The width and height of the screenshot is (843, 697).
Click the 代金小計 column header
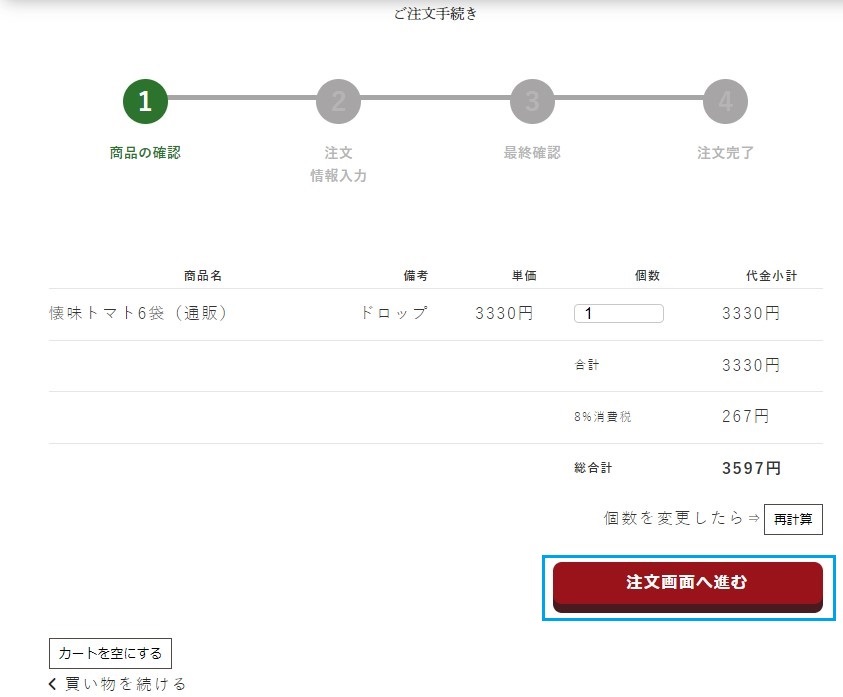pos(771,276)
